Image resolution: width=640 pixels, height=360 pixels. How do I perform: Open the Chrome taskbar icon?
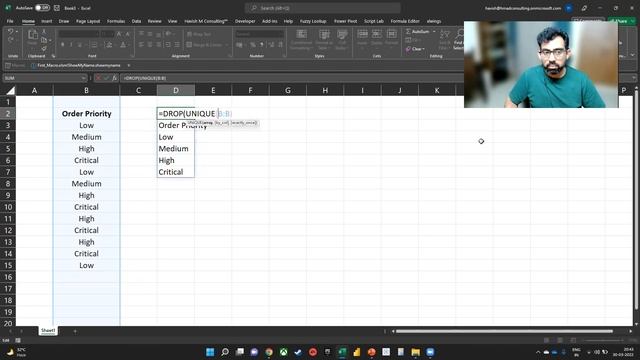point(269,352)
